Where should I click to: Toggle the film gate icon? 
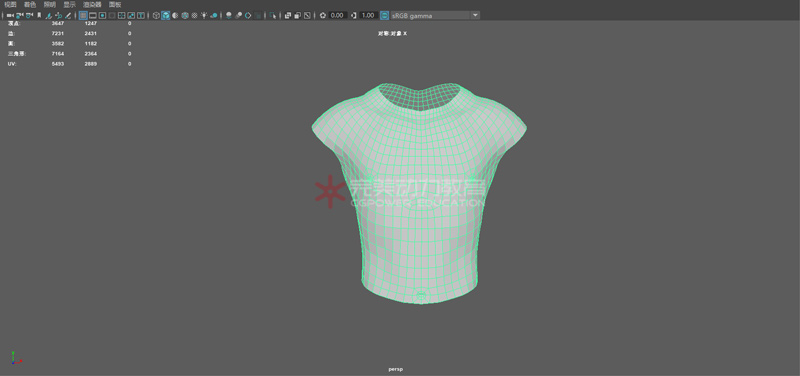pos(92,15)
